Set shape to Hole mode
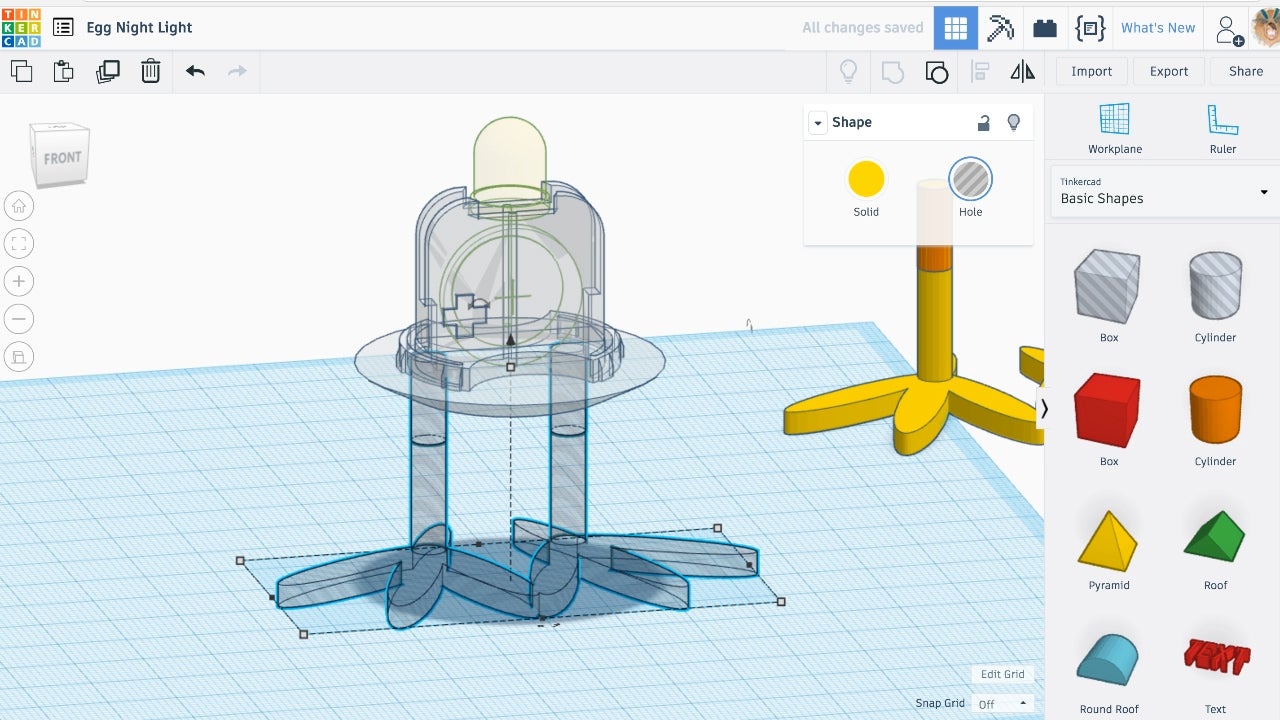This screenshot has height=720, width=1280. tap(970, 180)
